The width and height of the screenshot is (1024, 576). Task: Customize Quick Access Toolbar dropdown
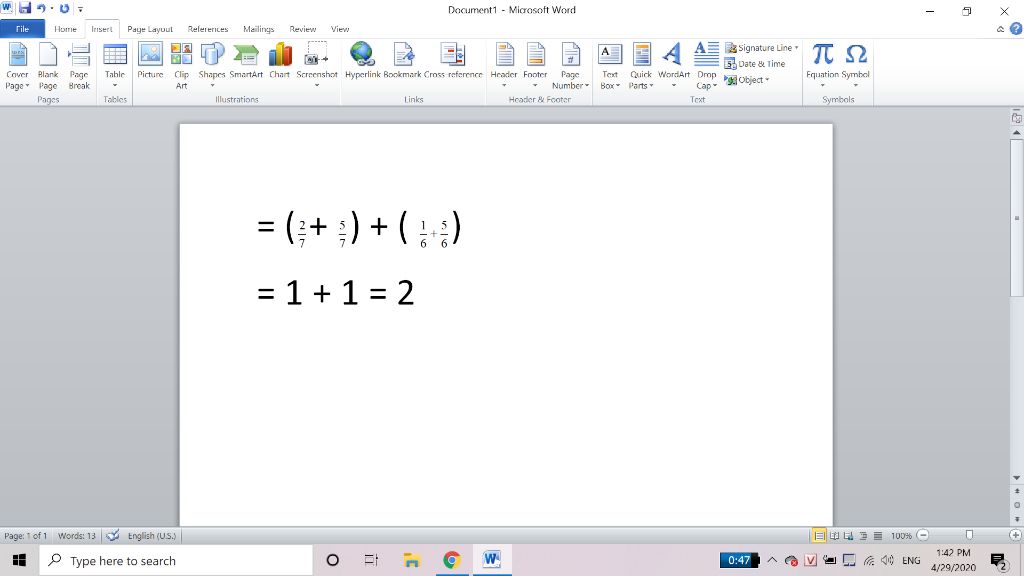(x=80, y=9)
